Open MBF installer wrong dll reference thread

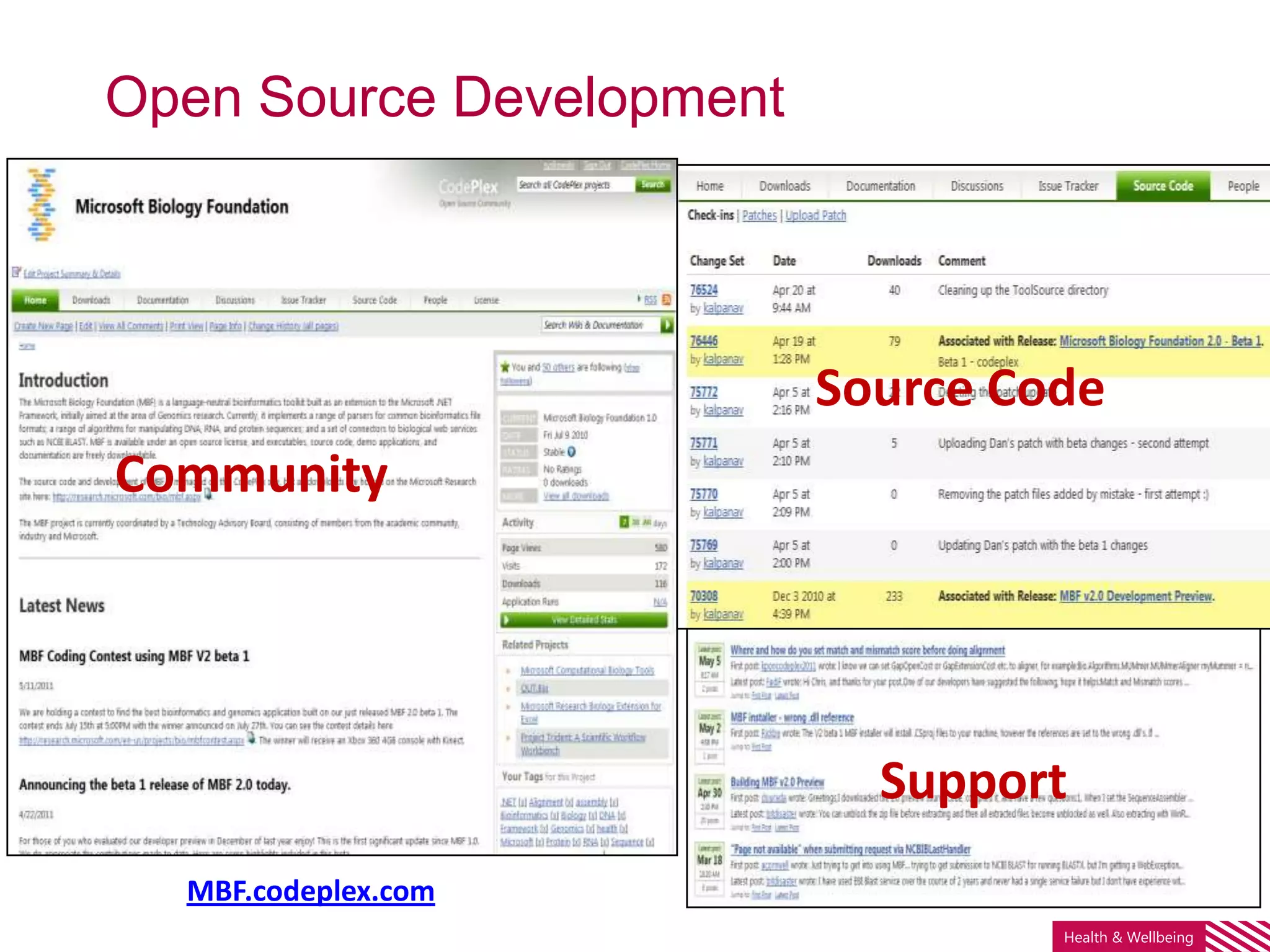click(x=792, y=718)
